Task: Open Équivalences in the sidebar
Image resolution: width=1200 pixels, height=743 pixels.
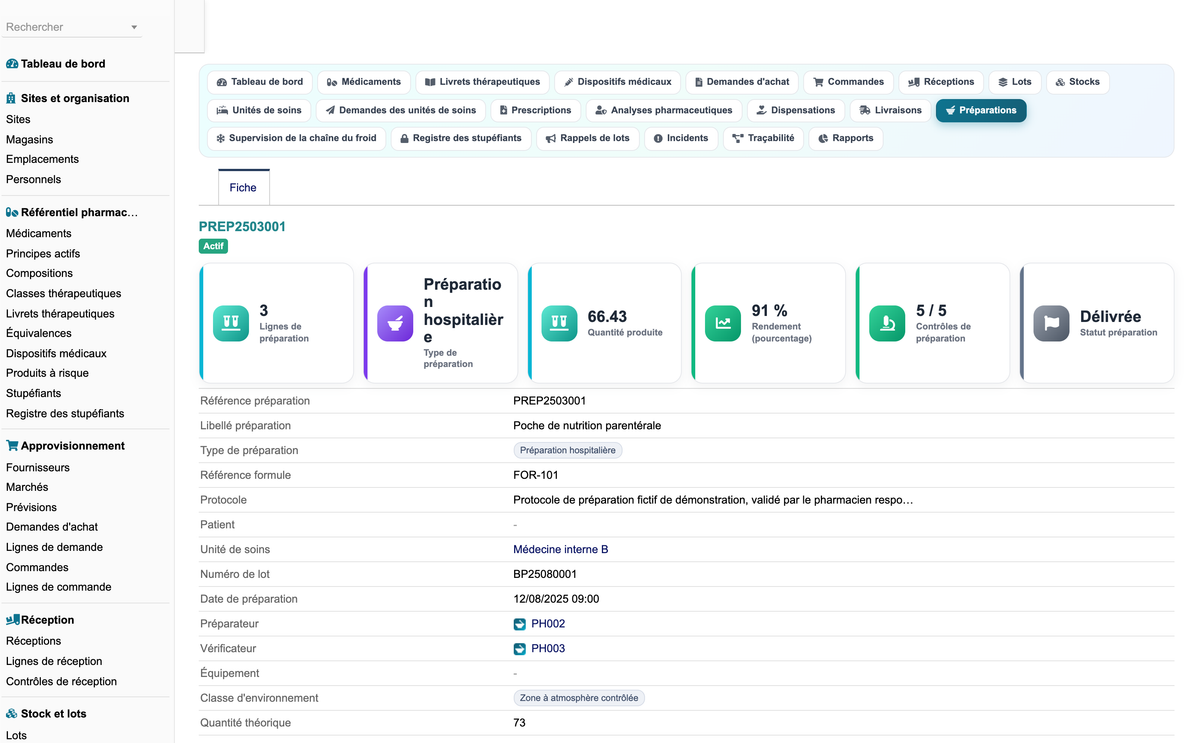Action: pos(39,334)
